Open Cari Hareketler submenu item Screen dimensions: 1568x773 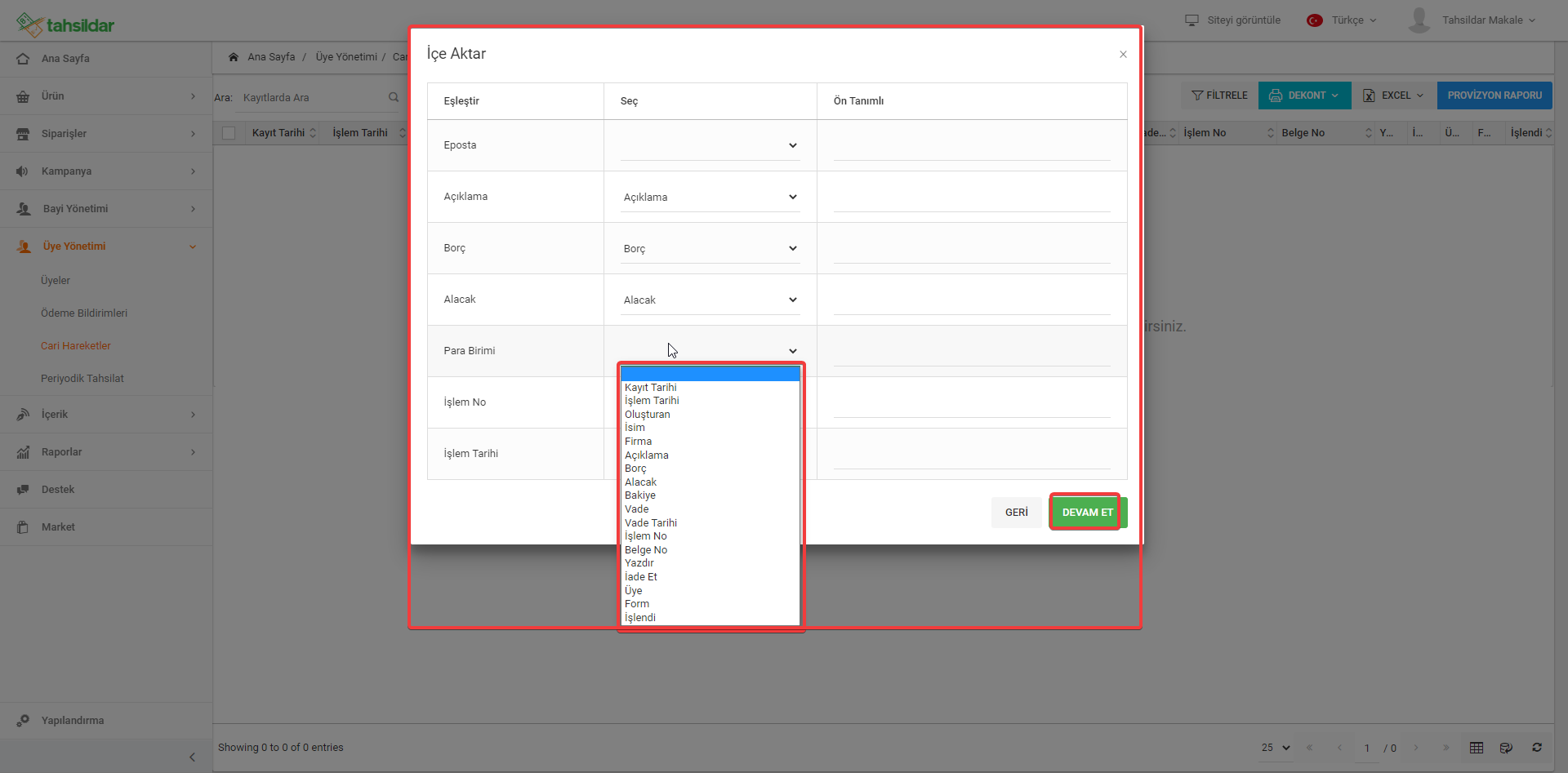pos(76,346)
